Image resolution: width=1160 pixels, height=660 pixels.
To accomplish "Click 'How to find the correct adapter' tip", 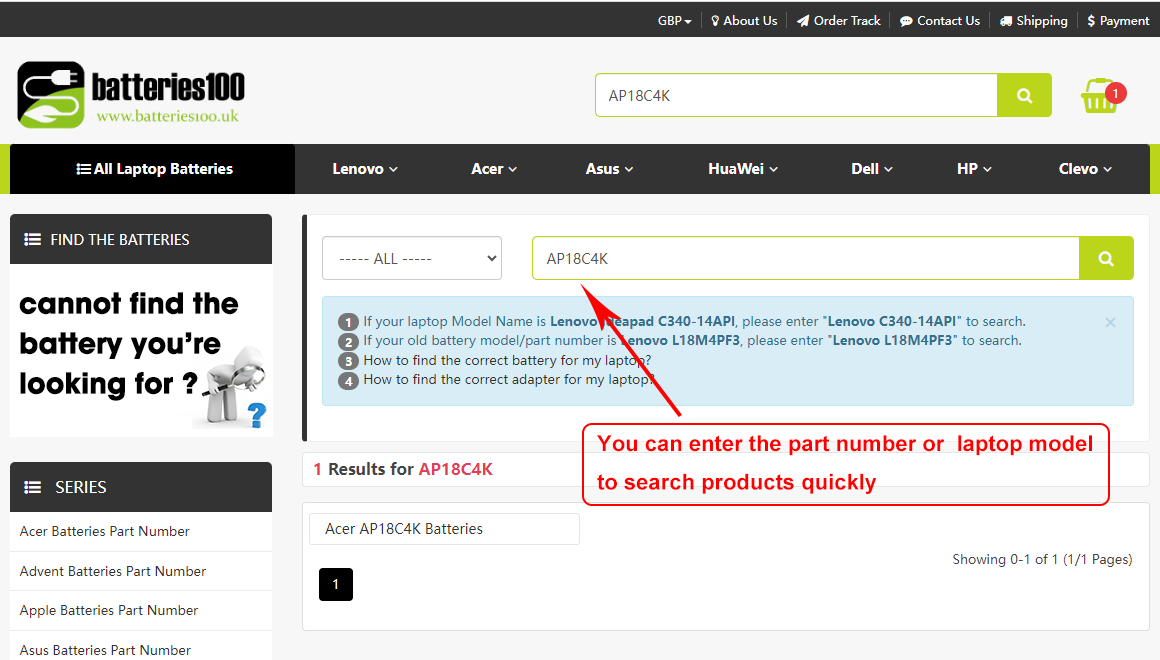I will (509, 380).
